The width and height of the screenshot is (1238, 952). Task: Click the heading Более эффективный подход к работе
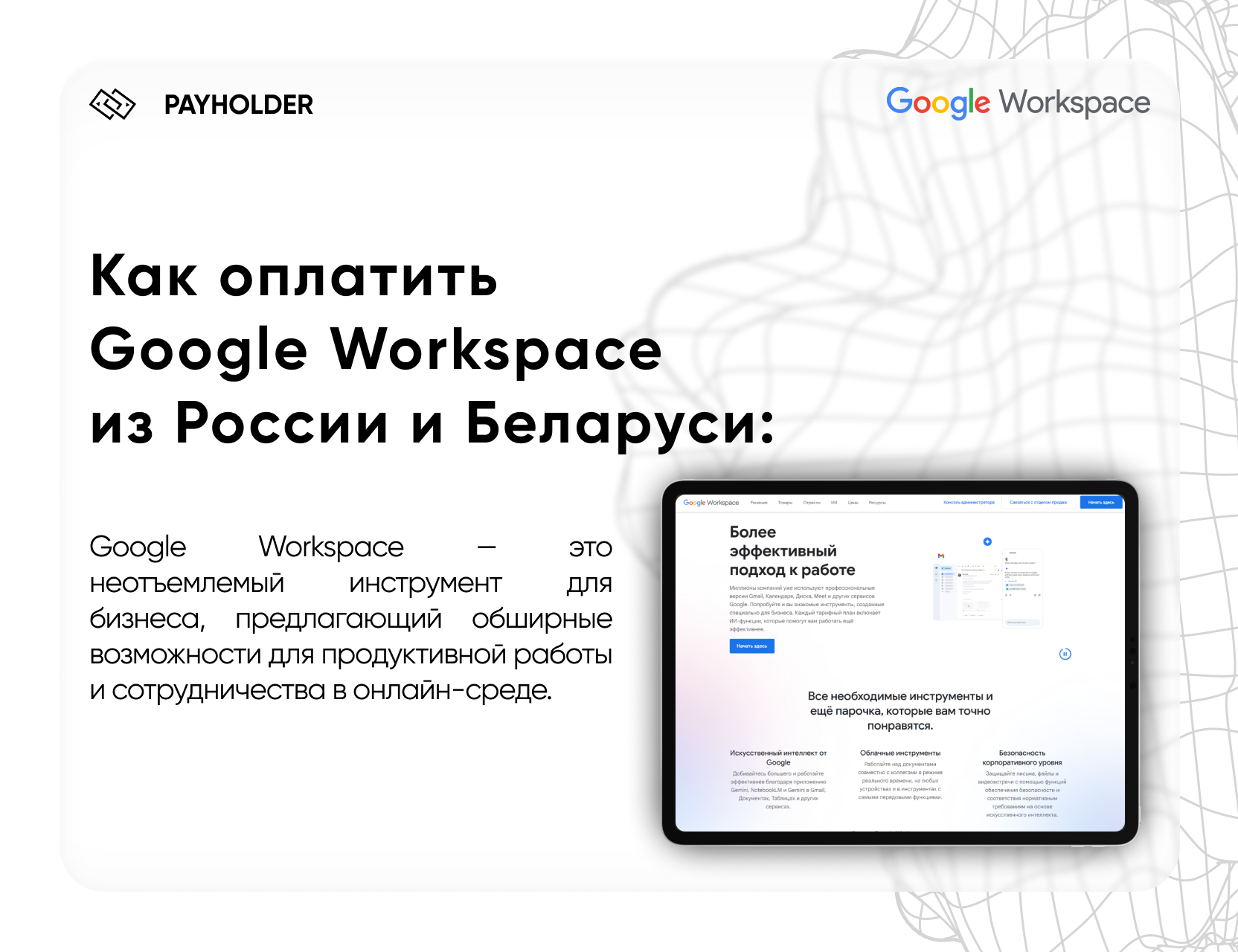click(x=792, y=551)
